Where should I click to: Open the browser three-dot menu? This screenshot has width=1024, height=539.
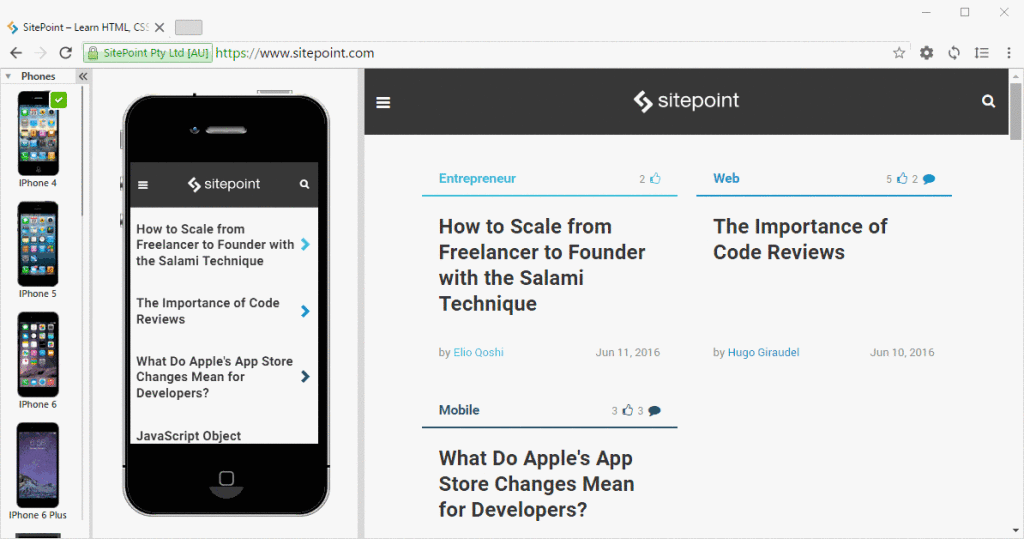(x=1009, y=53)
